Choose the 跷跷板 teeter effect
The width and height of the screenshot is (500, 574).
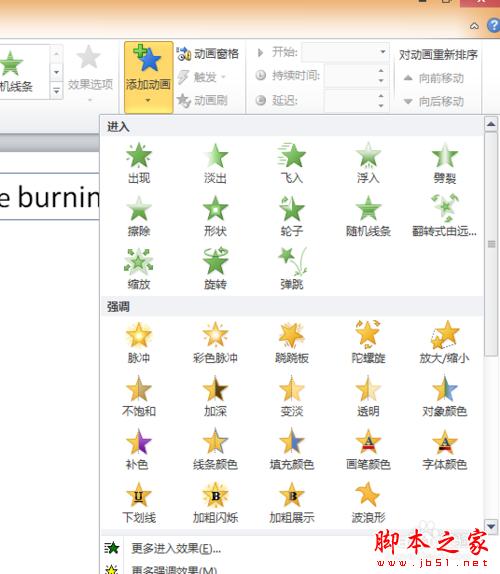[x=292, y=343]
